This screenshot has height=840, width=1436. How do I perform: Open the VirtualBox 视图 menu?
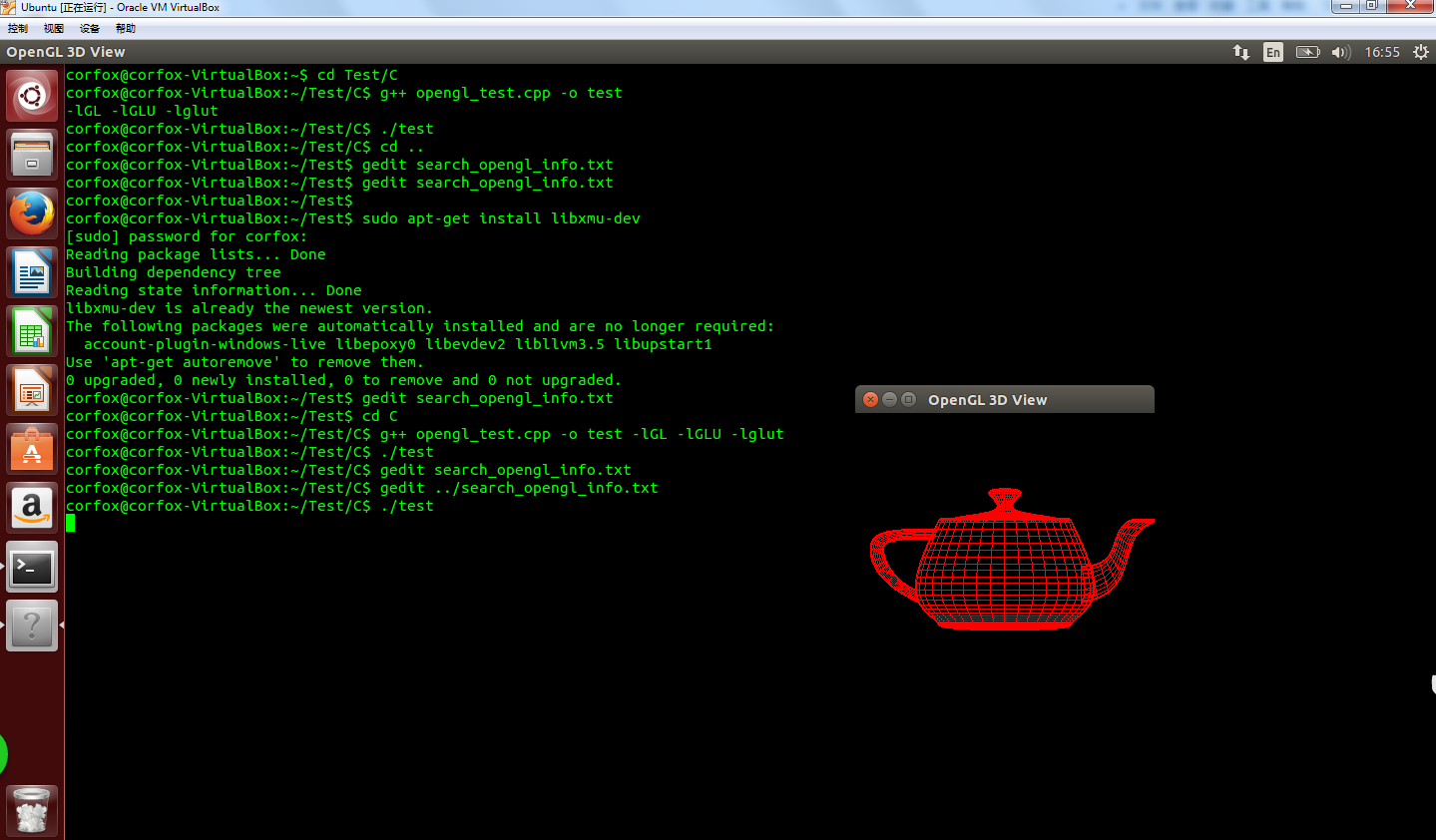[54, 29]
